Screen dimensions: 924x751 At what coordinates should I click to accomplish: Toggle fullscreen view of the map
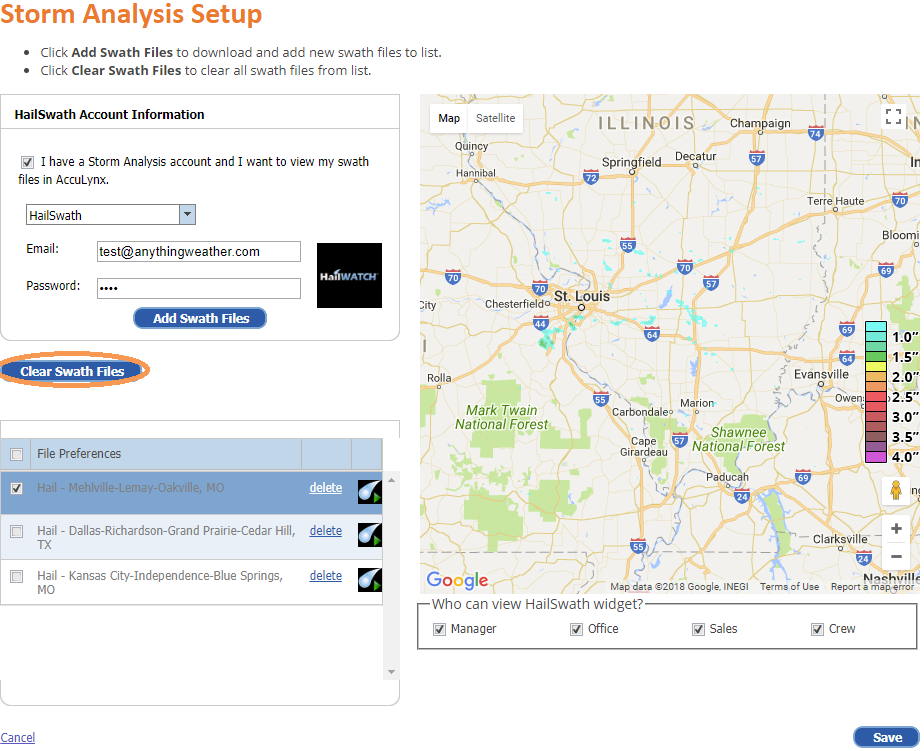coord(893,117)
